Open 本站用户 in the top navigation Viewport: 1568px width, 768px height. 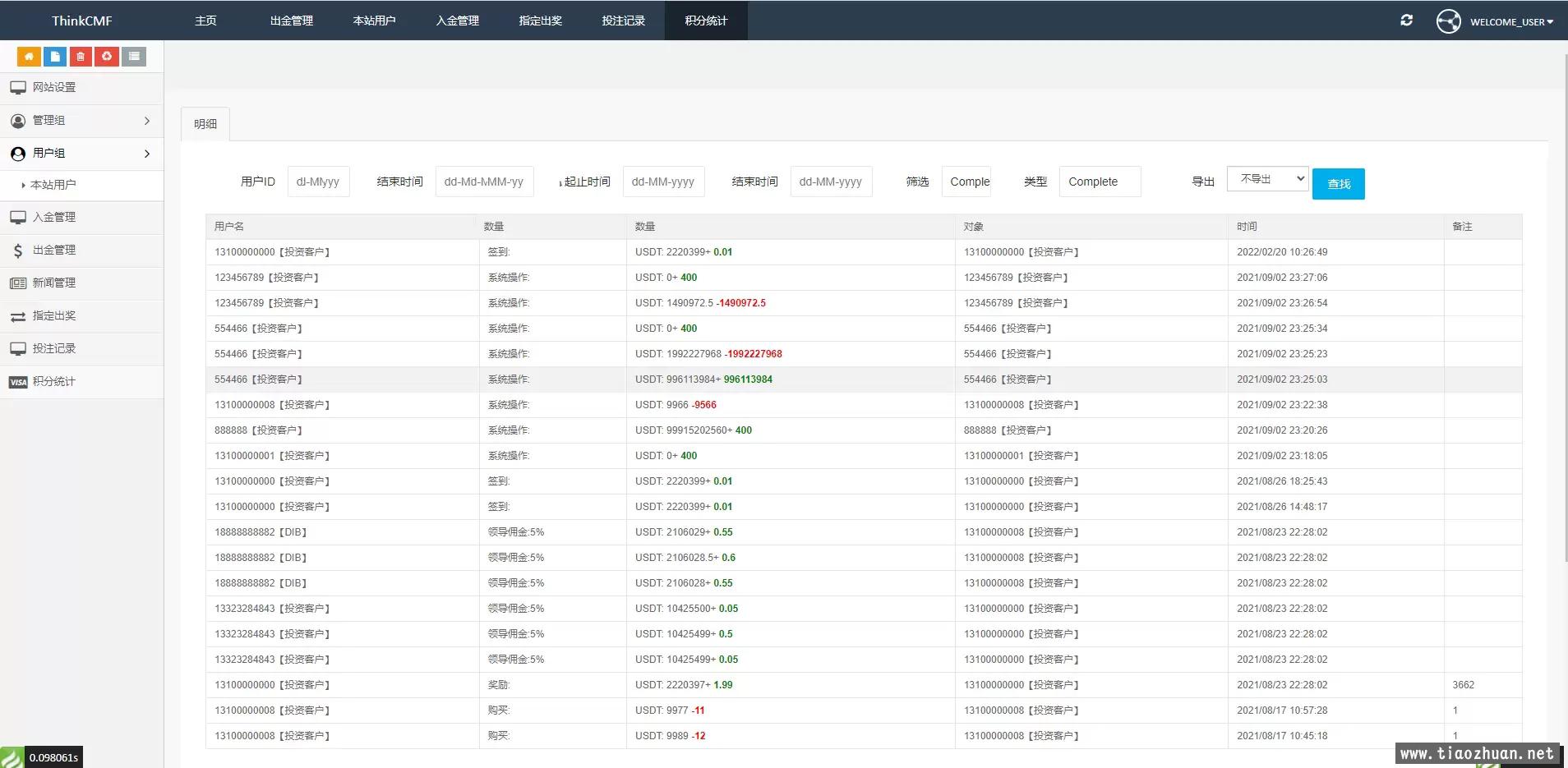[375, 21]
